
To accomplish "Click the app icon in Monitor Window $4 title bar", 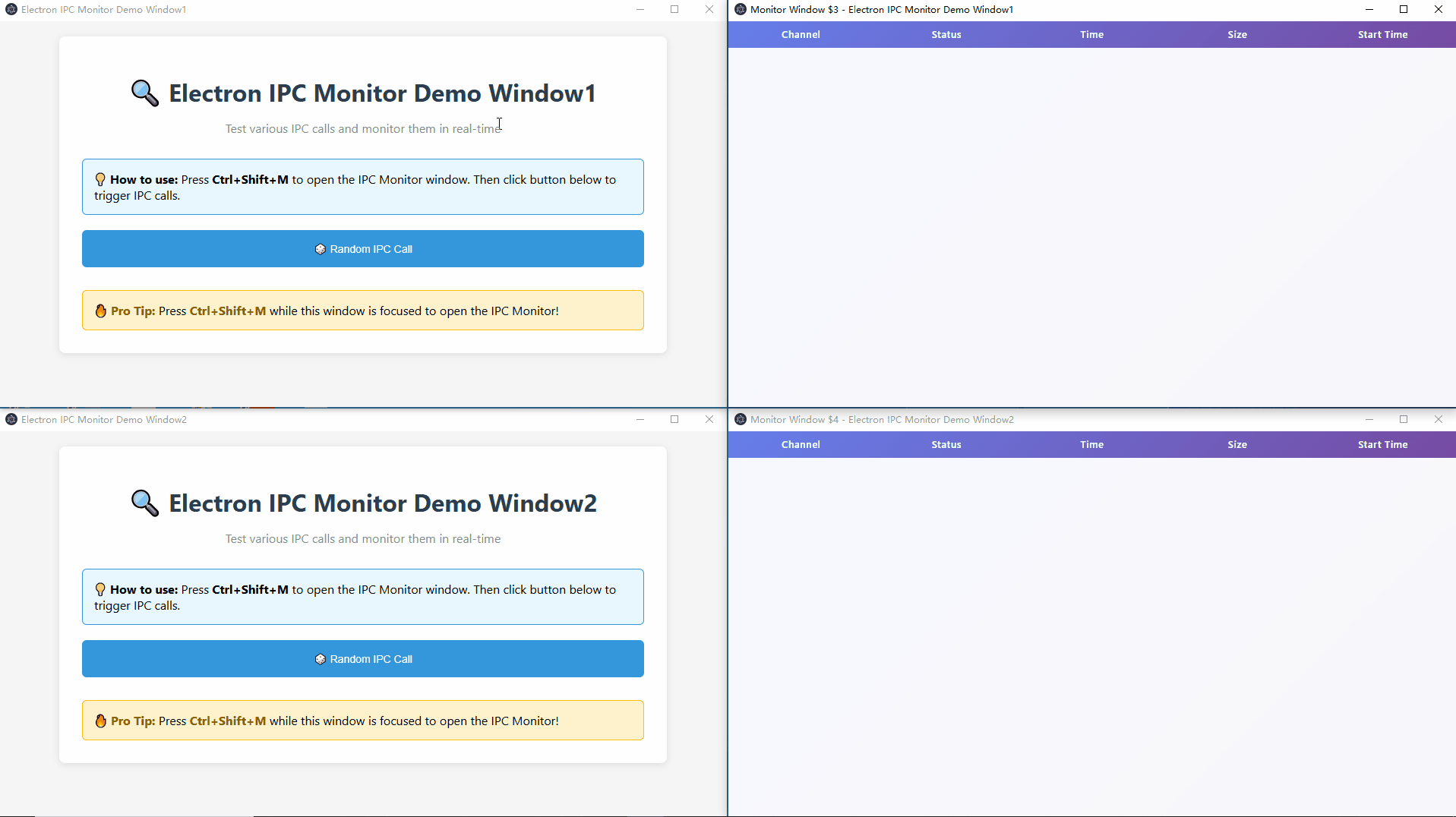I will (x=741, y=420).
